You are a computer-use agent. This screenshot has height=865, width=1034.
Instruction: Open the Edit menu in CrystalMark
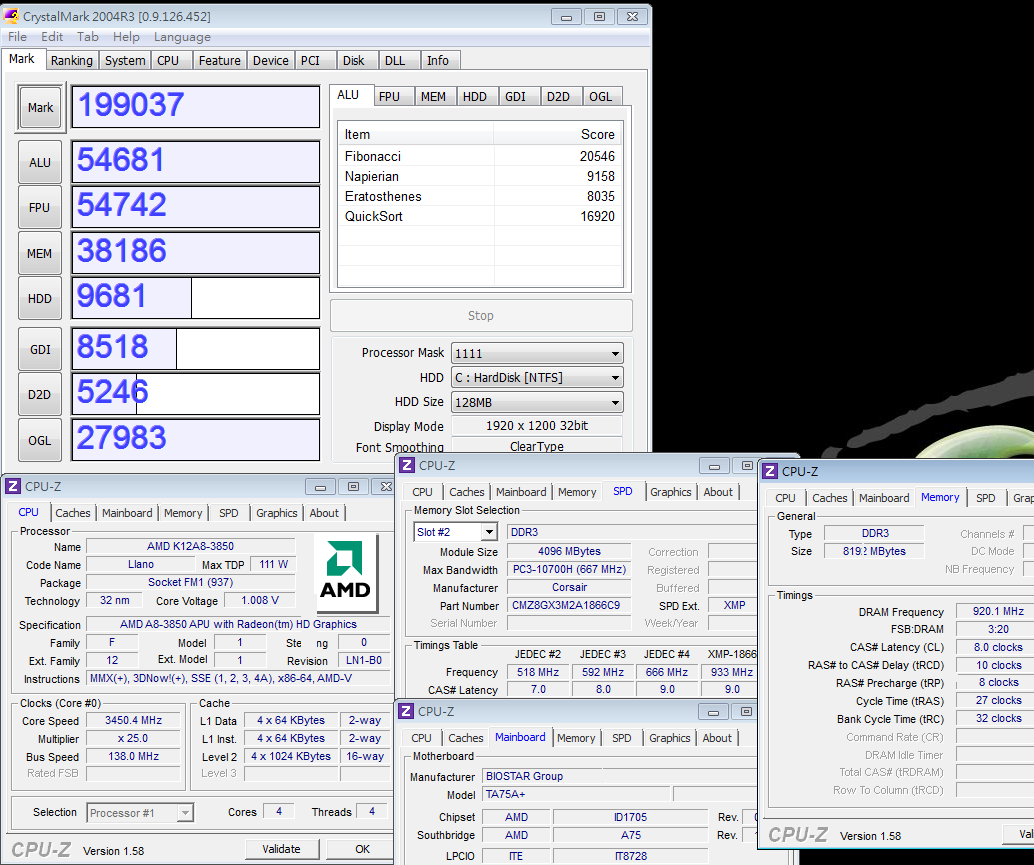(x=51, y=37)
